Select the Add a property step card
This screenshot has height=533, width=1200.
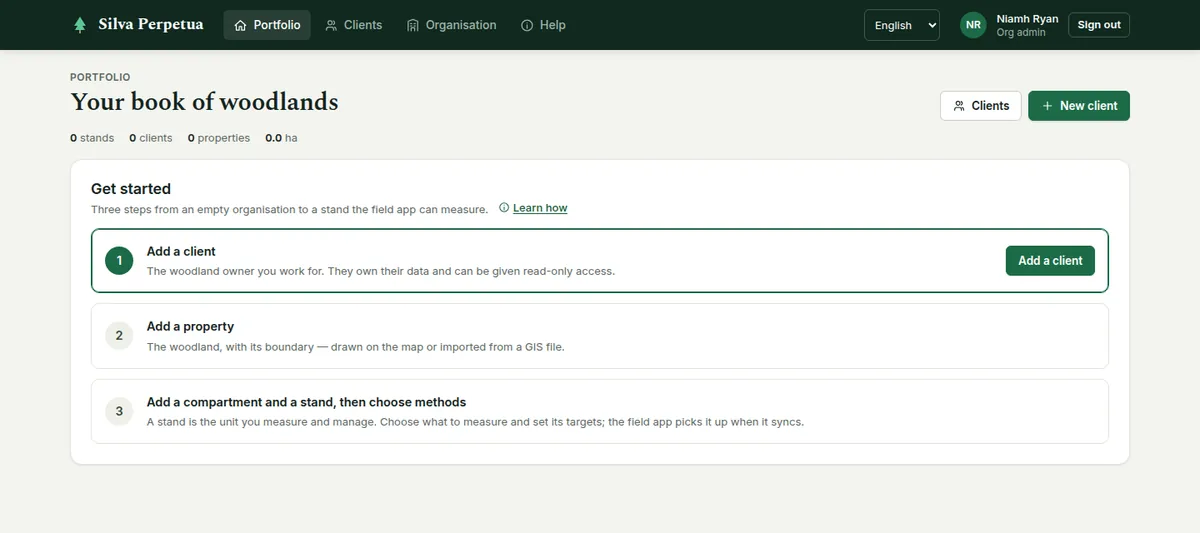tap(600, 336)
